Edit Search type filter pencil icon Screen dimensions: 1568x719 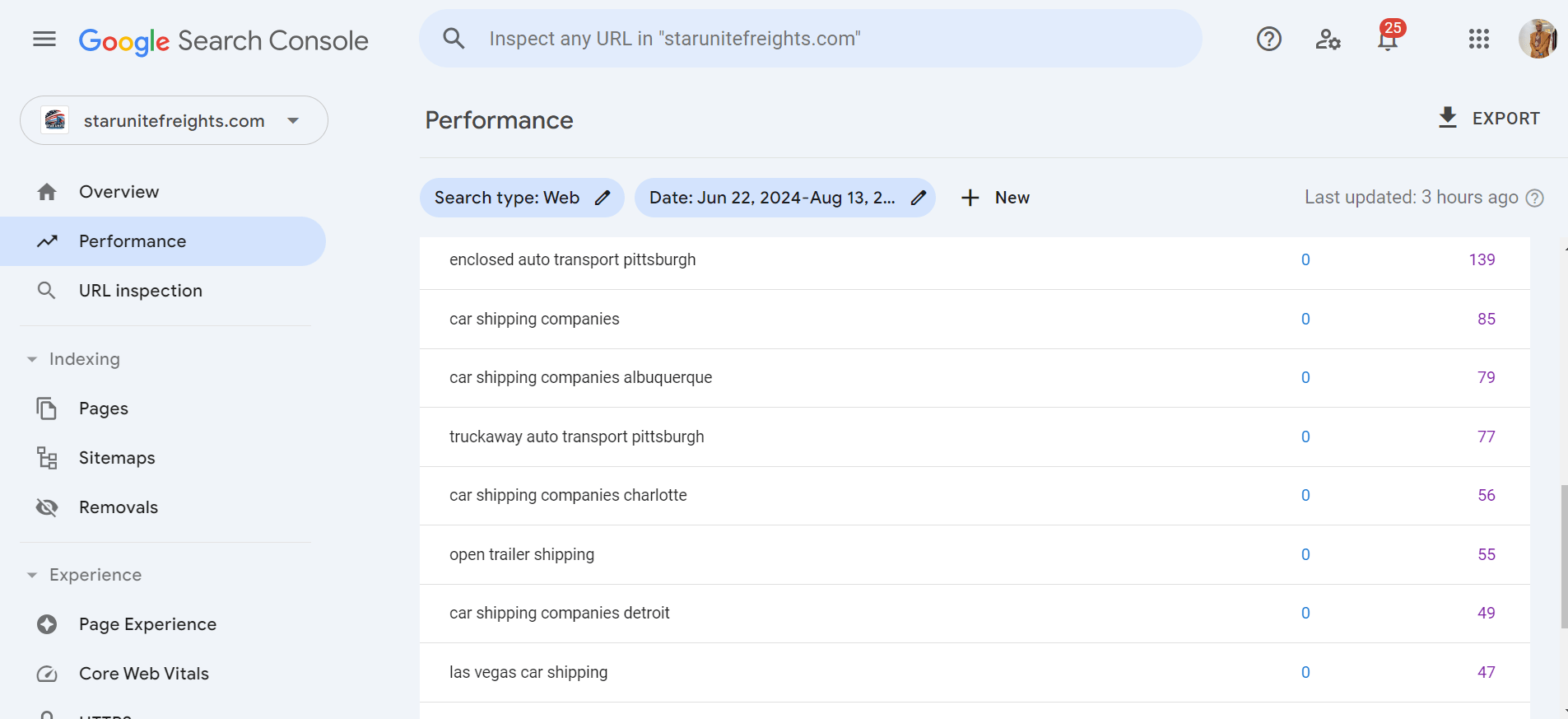pos(603,198)
